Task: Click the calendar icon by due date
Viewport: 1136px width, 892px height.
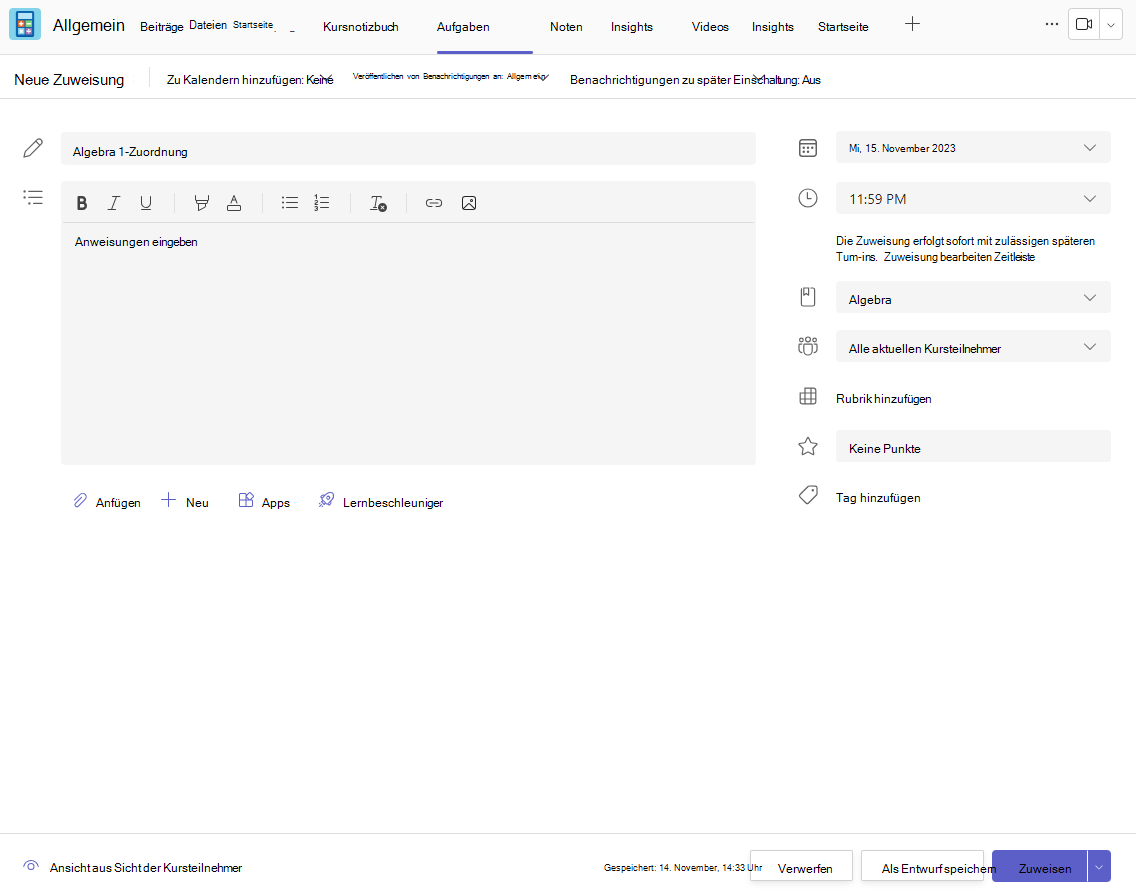Action: click(808, 148)
